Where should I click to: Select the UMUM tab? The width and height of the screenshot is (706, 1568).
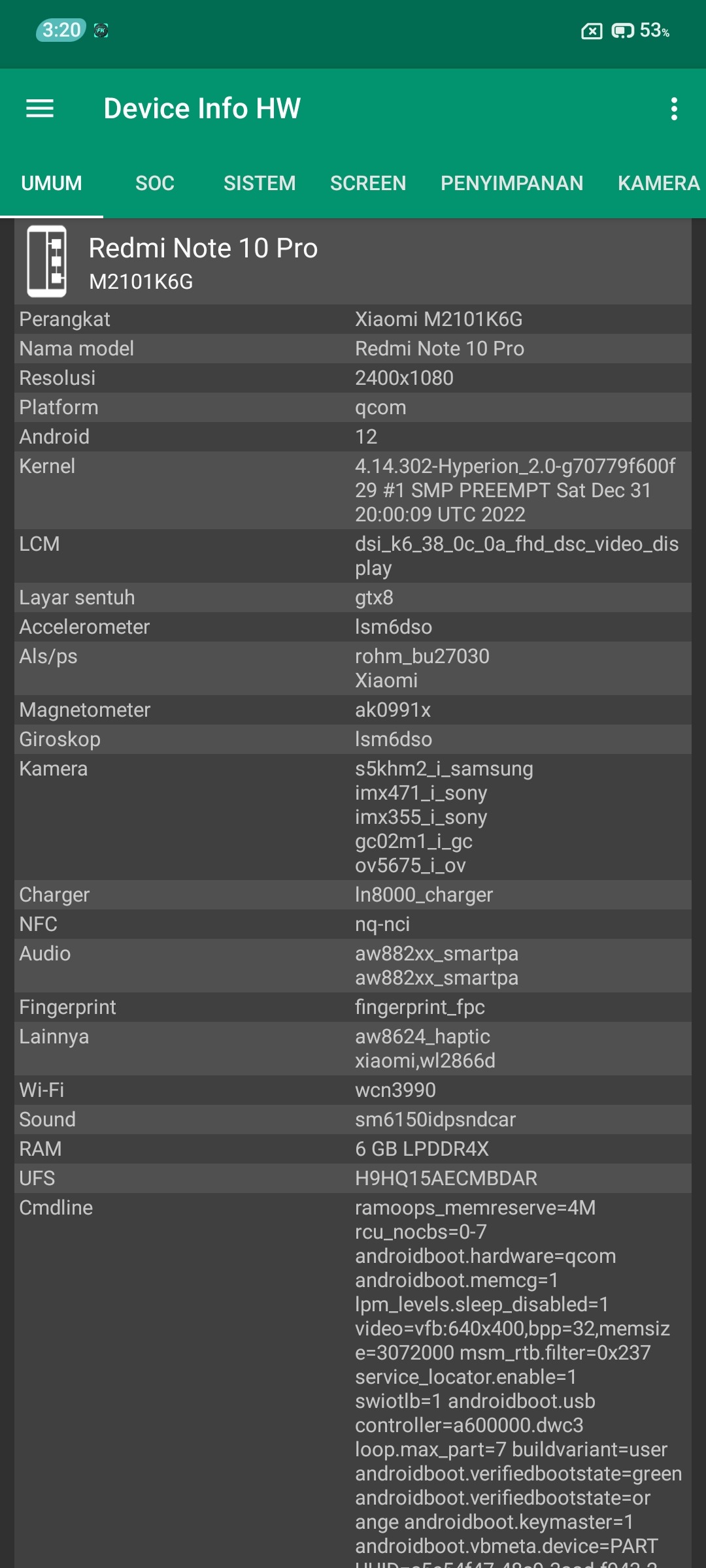coord(52,183)
